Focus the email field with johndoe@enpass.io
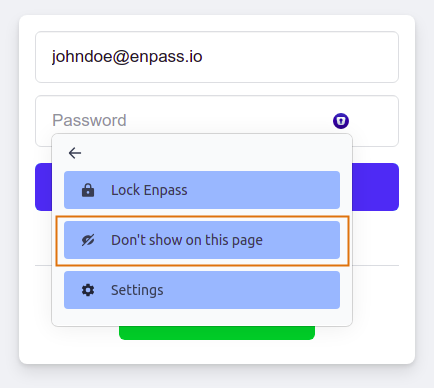Viewport: 434px width, 388px height. (x=217, y=57)
